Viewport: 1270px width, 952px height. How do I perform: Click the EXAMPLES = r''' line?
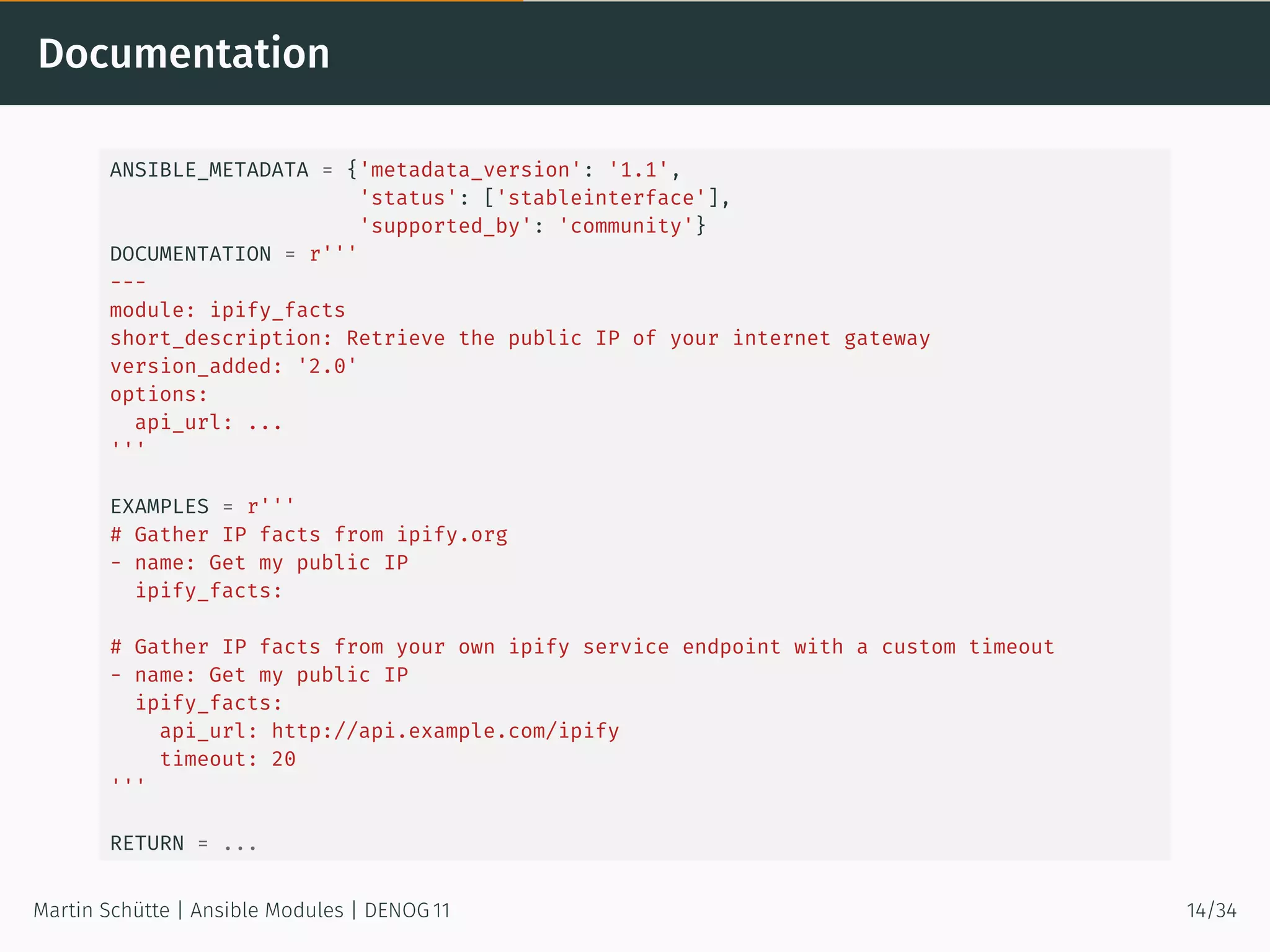pos(202,506)
